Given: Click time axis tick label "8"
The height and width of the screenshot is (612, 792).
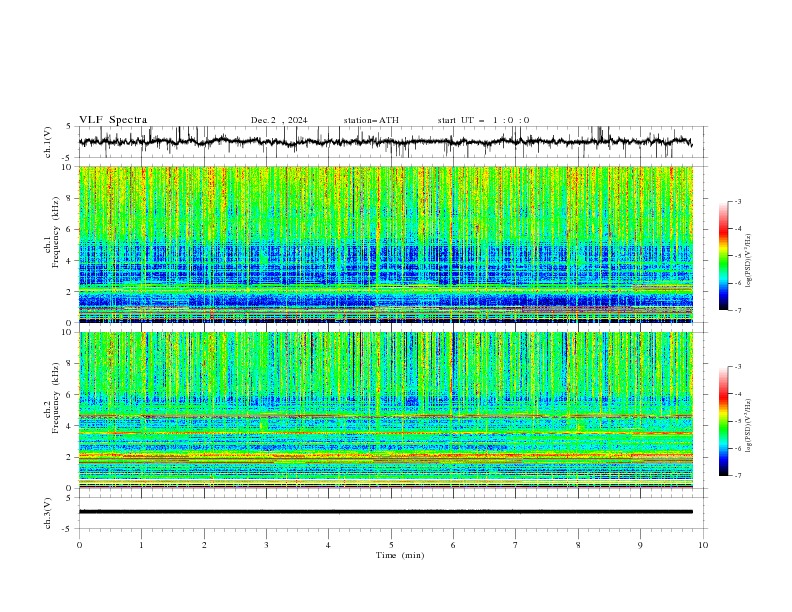Looking at the screenshot, I should pyautogui.click(x=578, y=545).
